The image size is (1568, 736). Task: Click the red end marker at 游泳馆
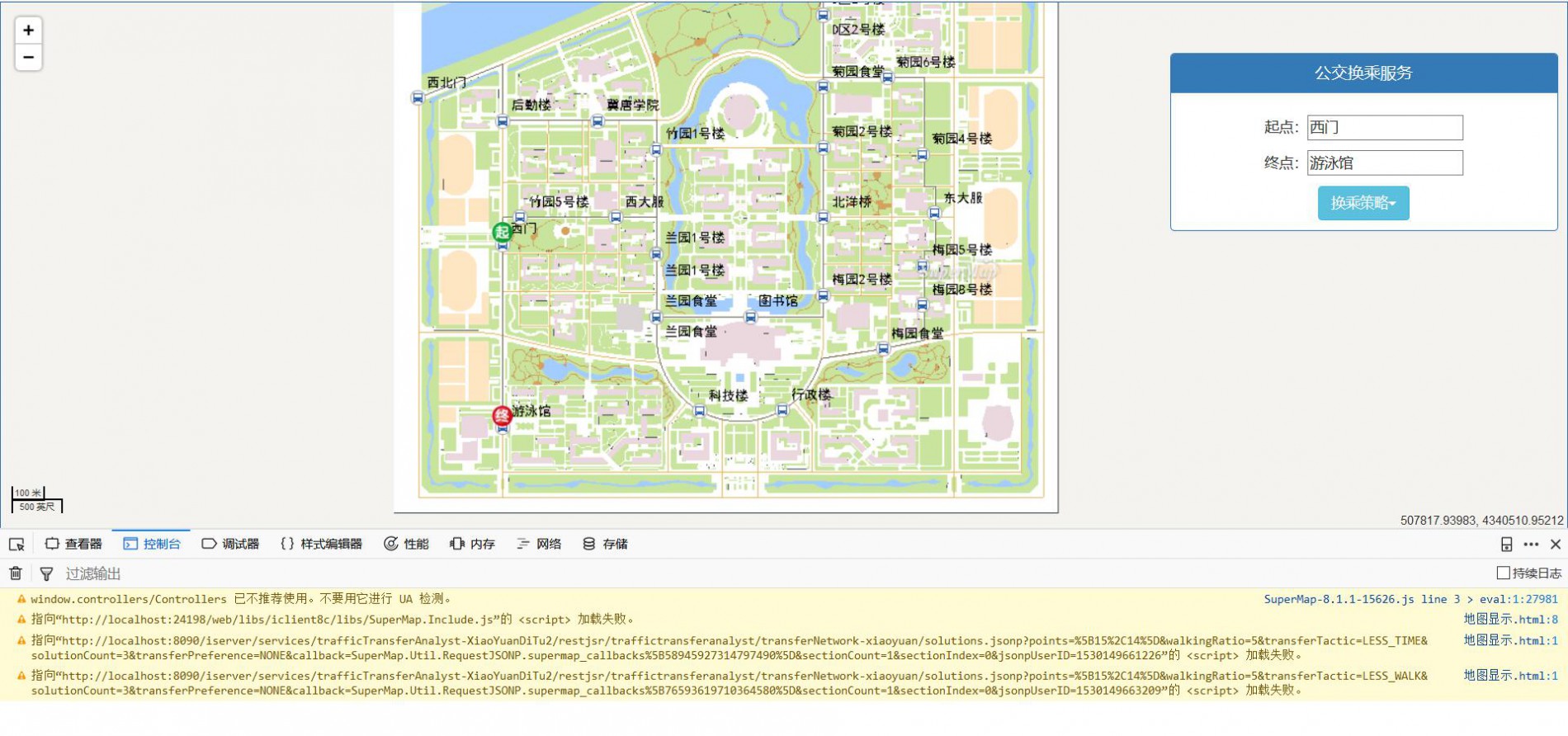point(502,416)
